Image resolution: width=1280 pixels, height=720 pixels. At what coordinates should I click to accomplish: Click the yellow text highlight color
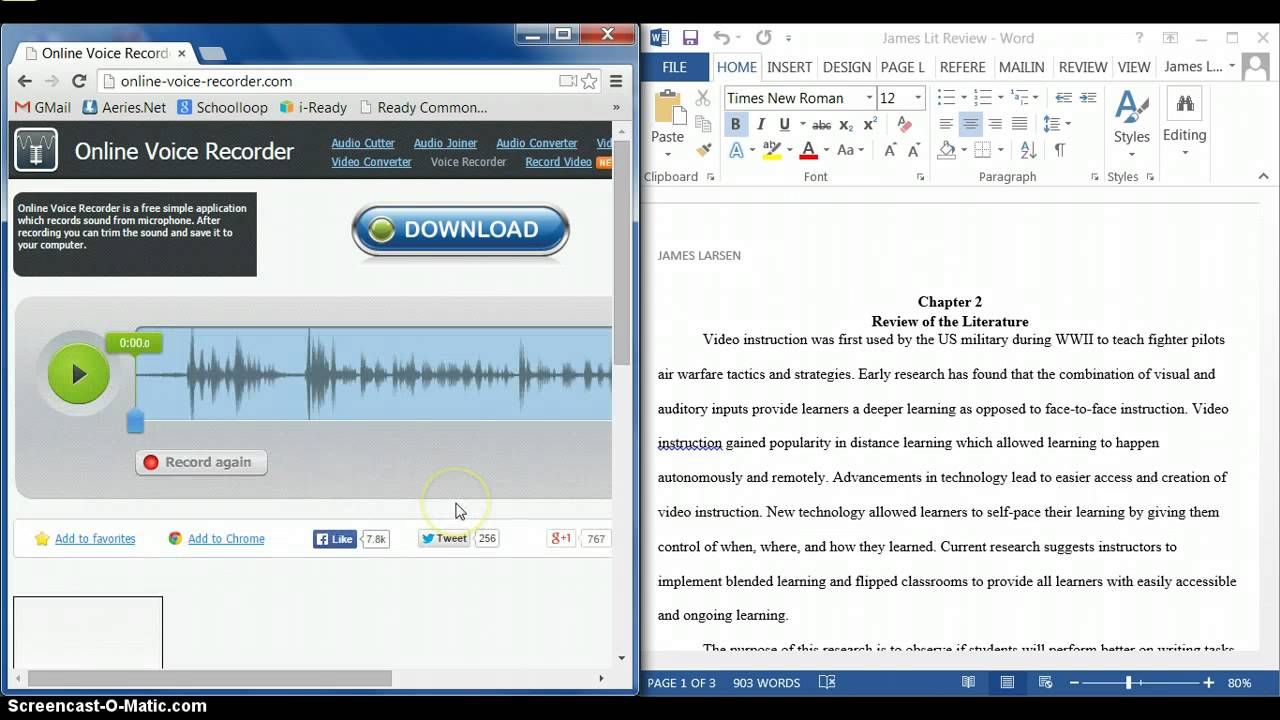(x=771, y=150)
